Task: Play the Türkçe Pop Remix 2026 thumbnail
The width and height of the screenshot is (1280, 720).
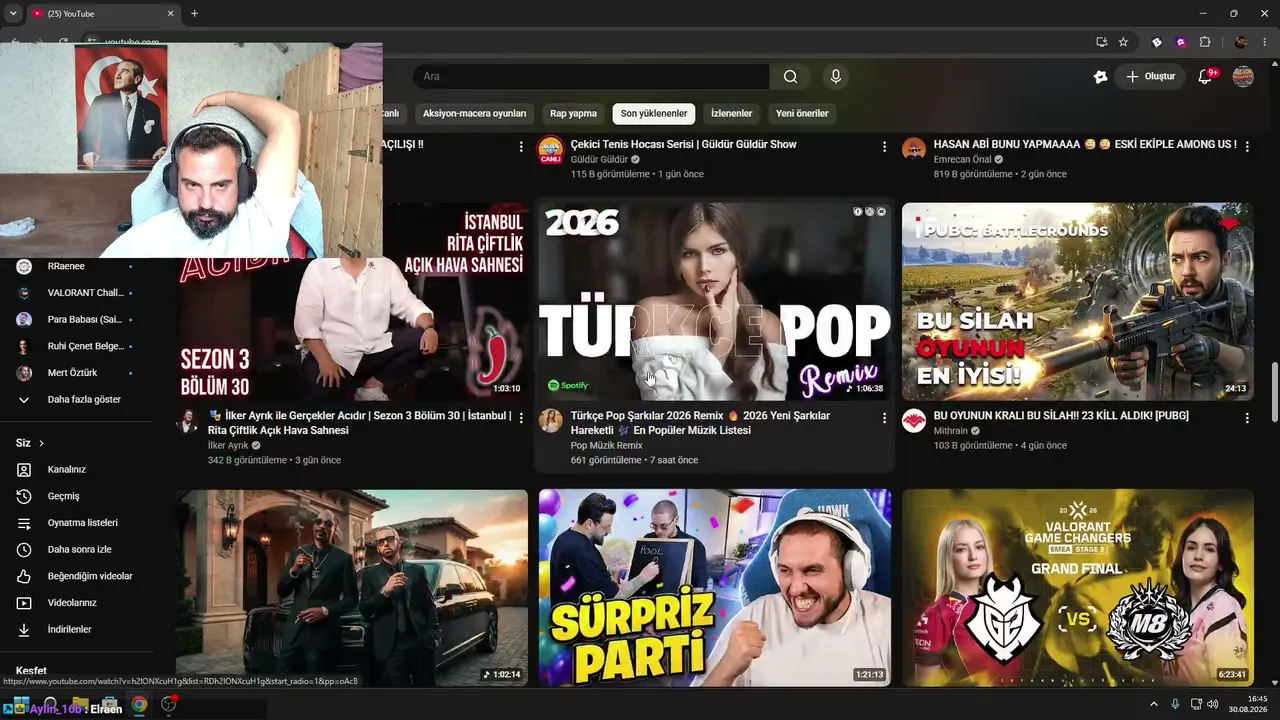Action: [x=715, y=302]
